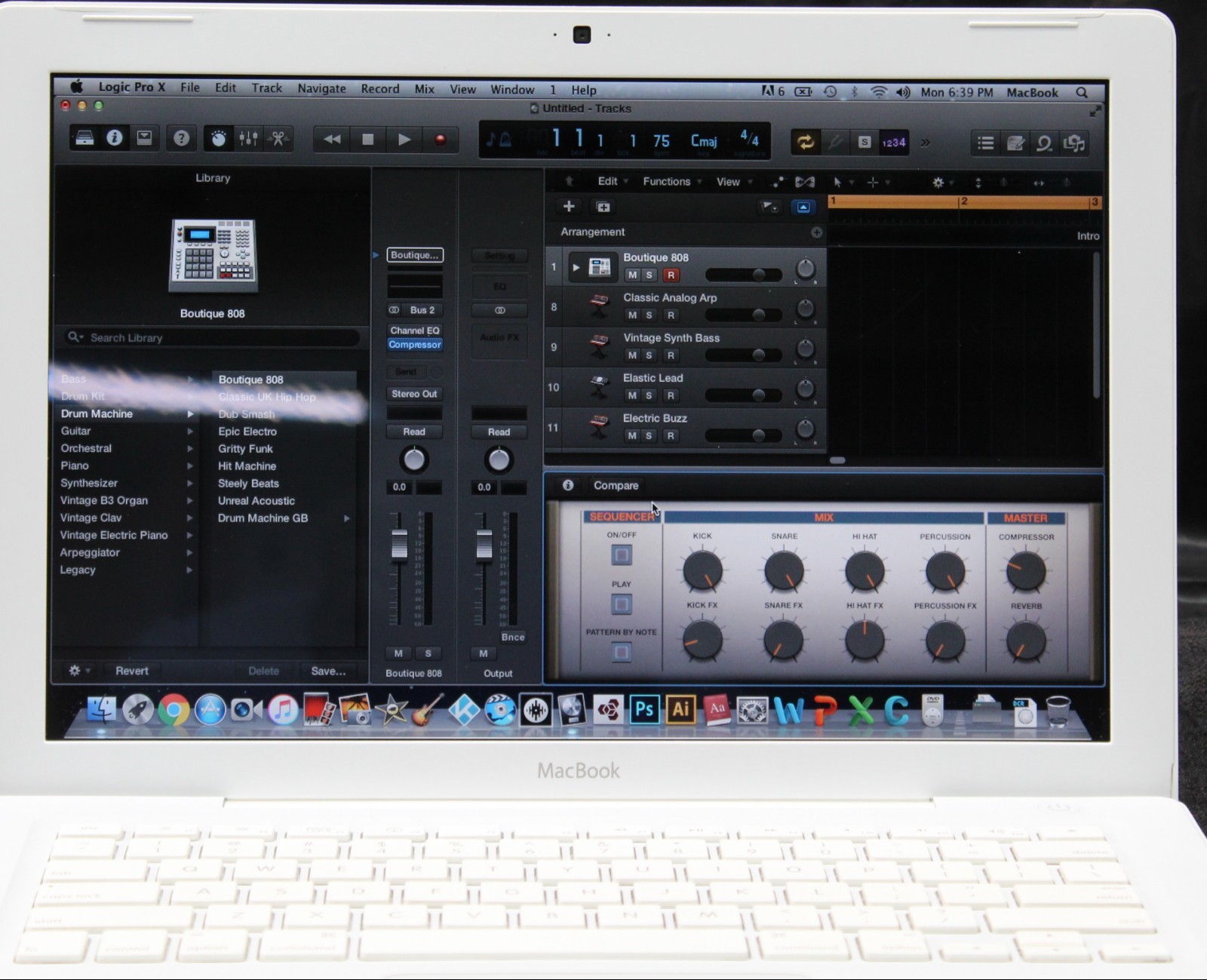The height and width of the screenshot is (980, 1207).
Task: Toggle Cycle mode loop button
Action: tap(806, 142)
